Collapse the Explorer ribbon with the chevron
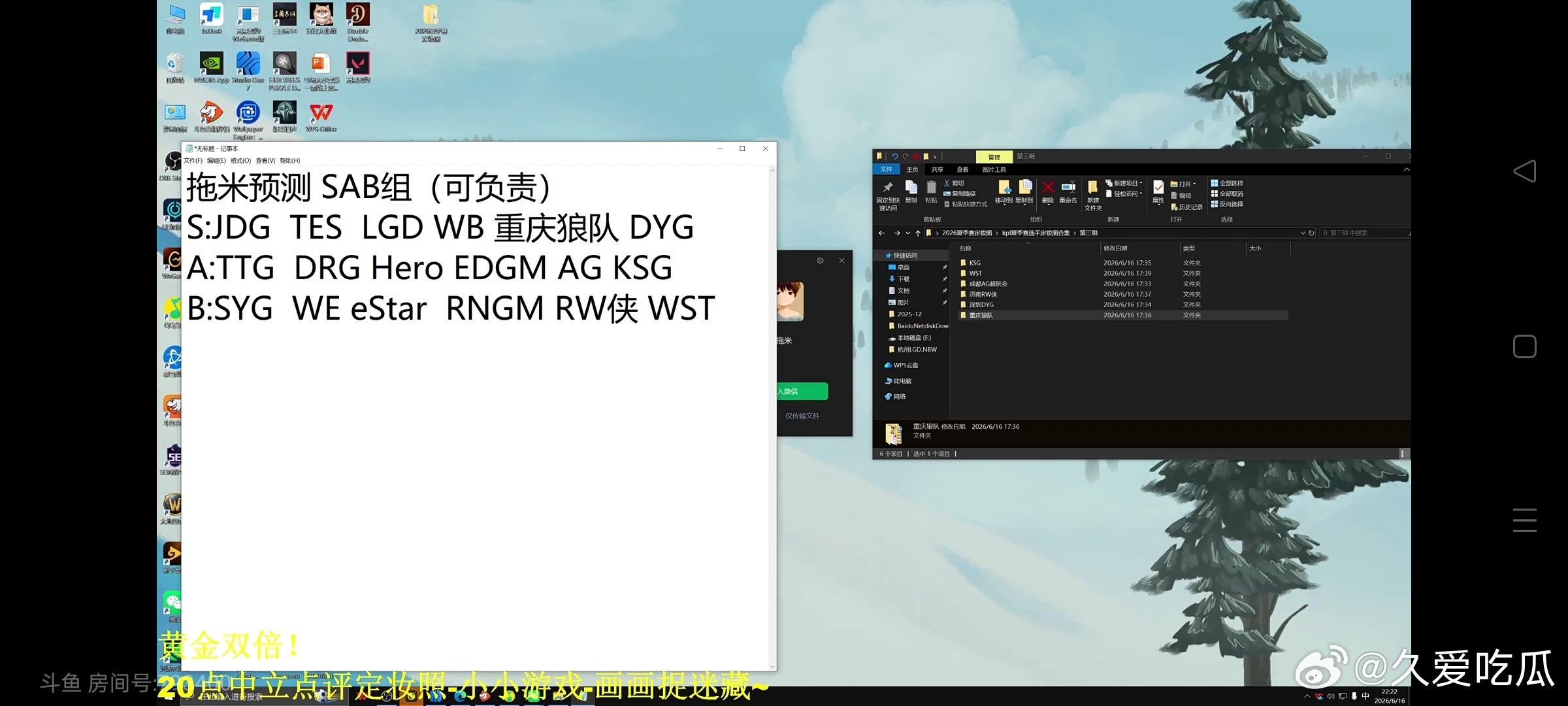This screenshot has height=706, width=1568. [x=1406, y=169]
